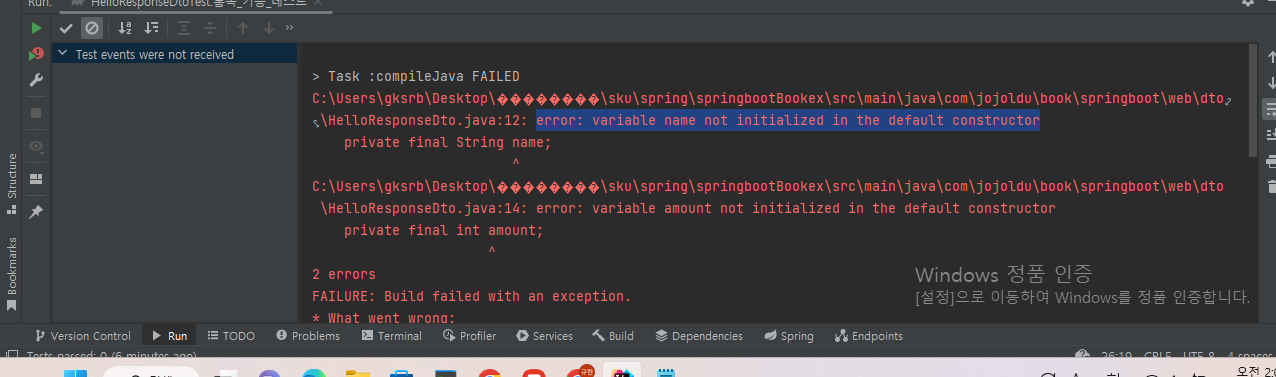1276x377 pixels.
Task: Switch to Run tool window tab
Action: coord(169,336)
